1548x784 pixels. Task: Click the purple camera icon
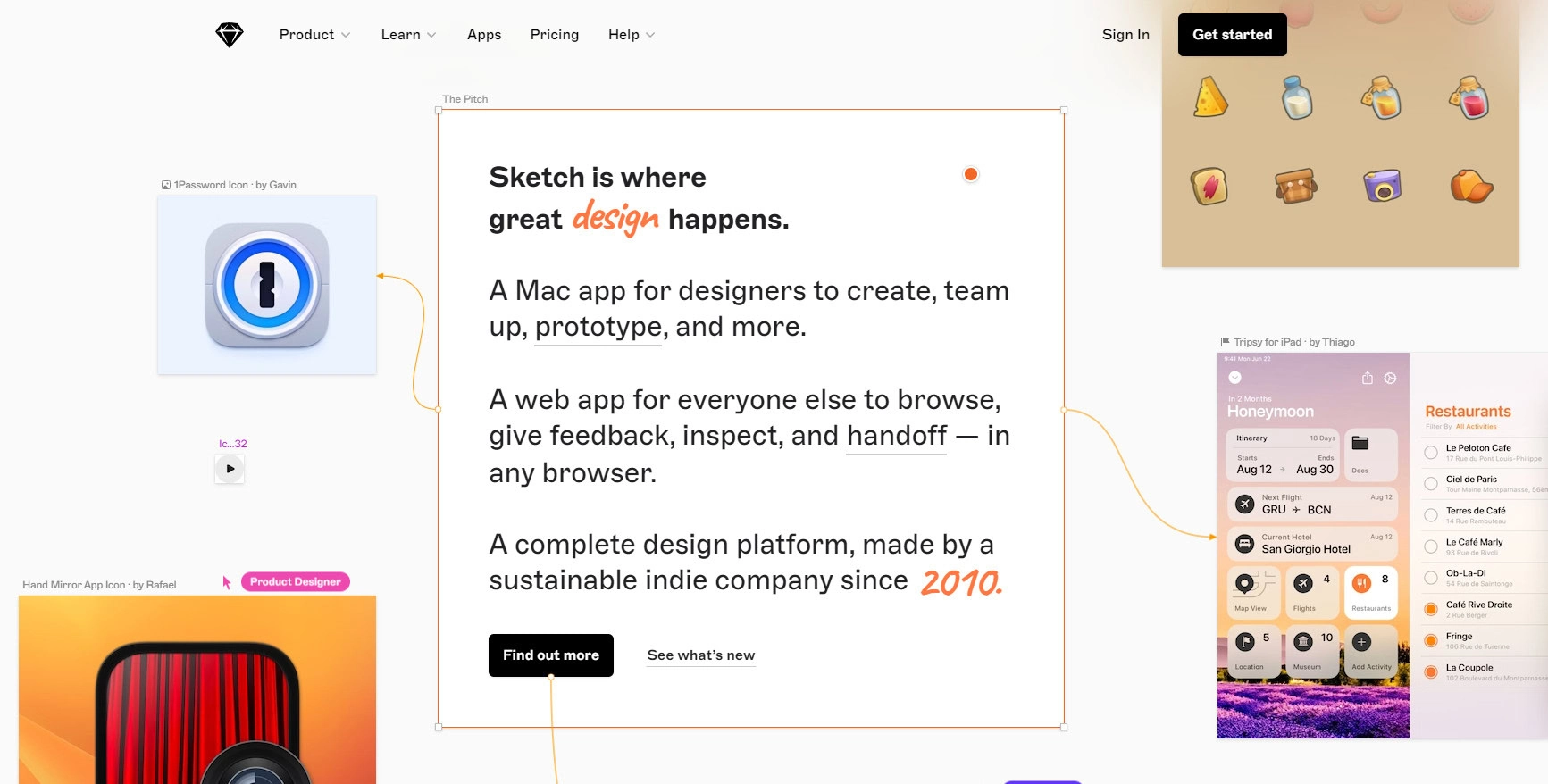(1382, 186)
